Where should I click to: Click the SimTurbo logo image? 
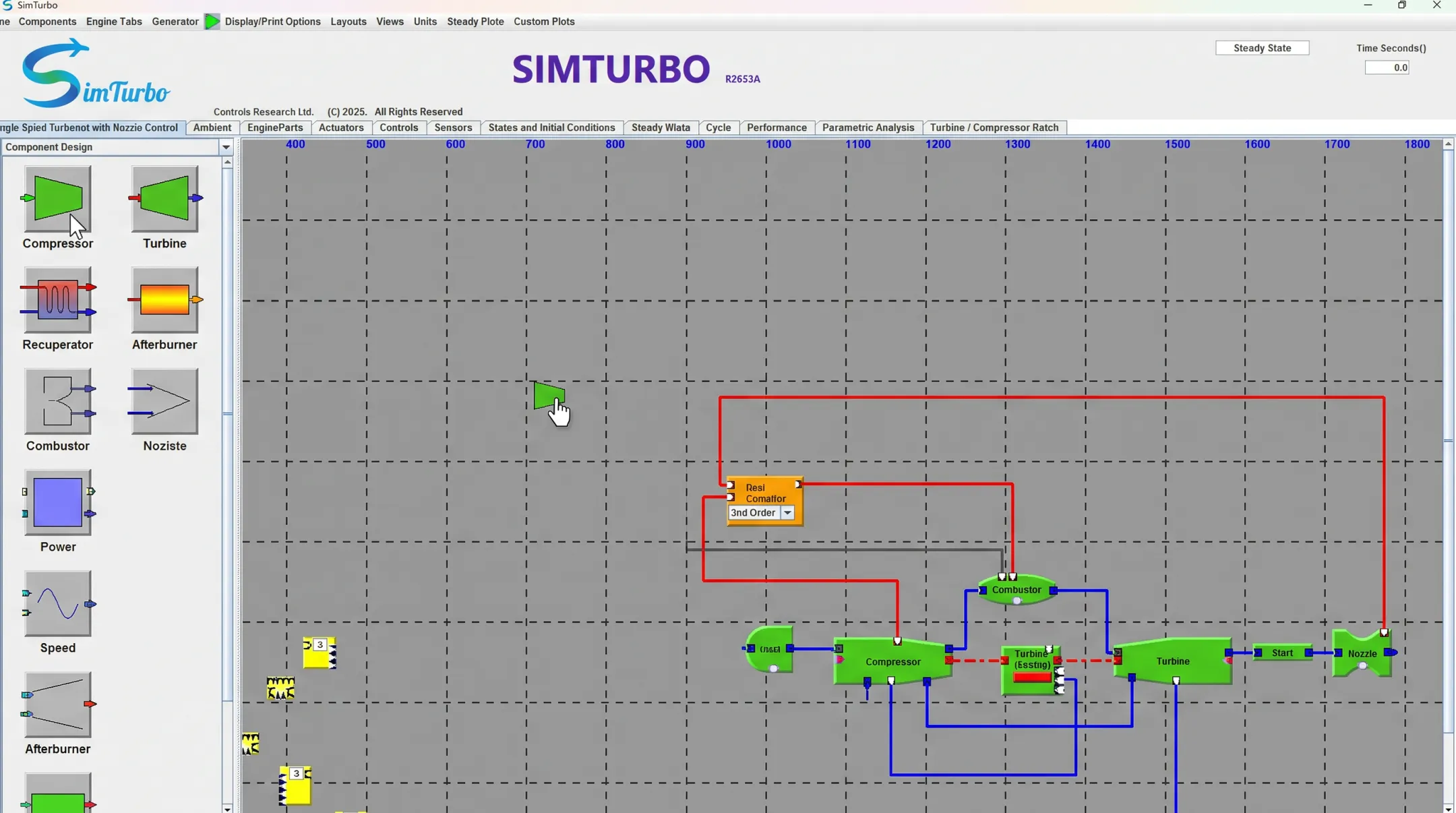(95, 73)
